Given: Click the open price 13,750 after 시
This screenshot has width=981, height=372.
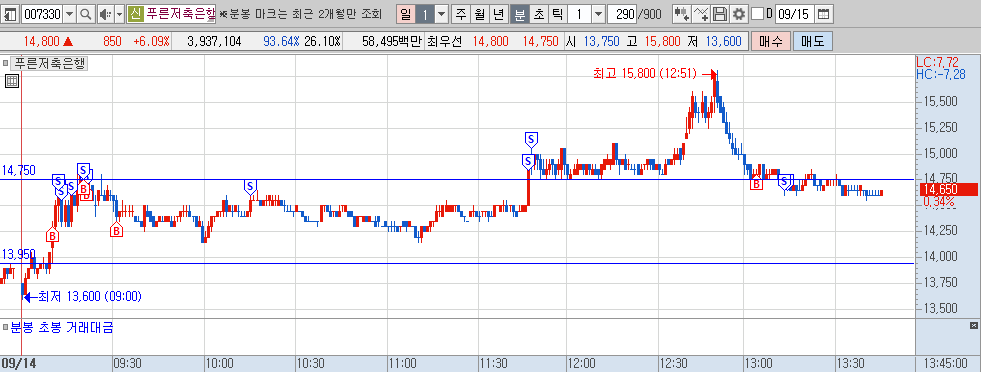Looking at the screenshot, I should (601, 42).
